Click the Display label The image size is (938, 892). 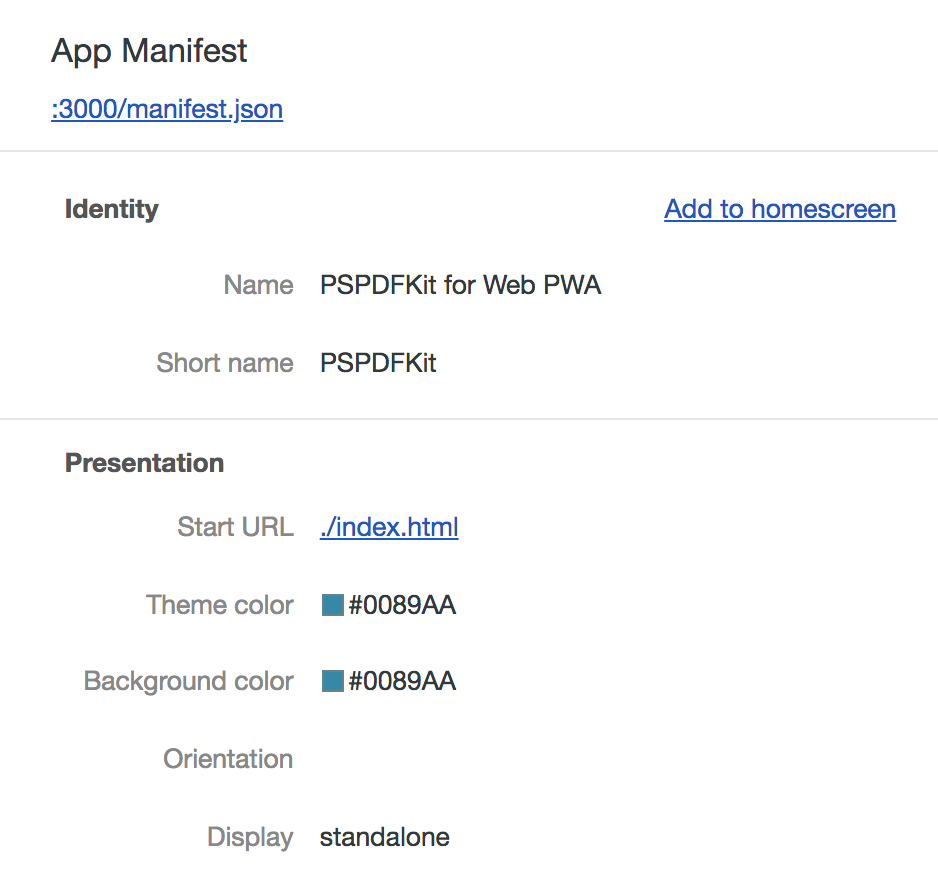tap(250, 837)
